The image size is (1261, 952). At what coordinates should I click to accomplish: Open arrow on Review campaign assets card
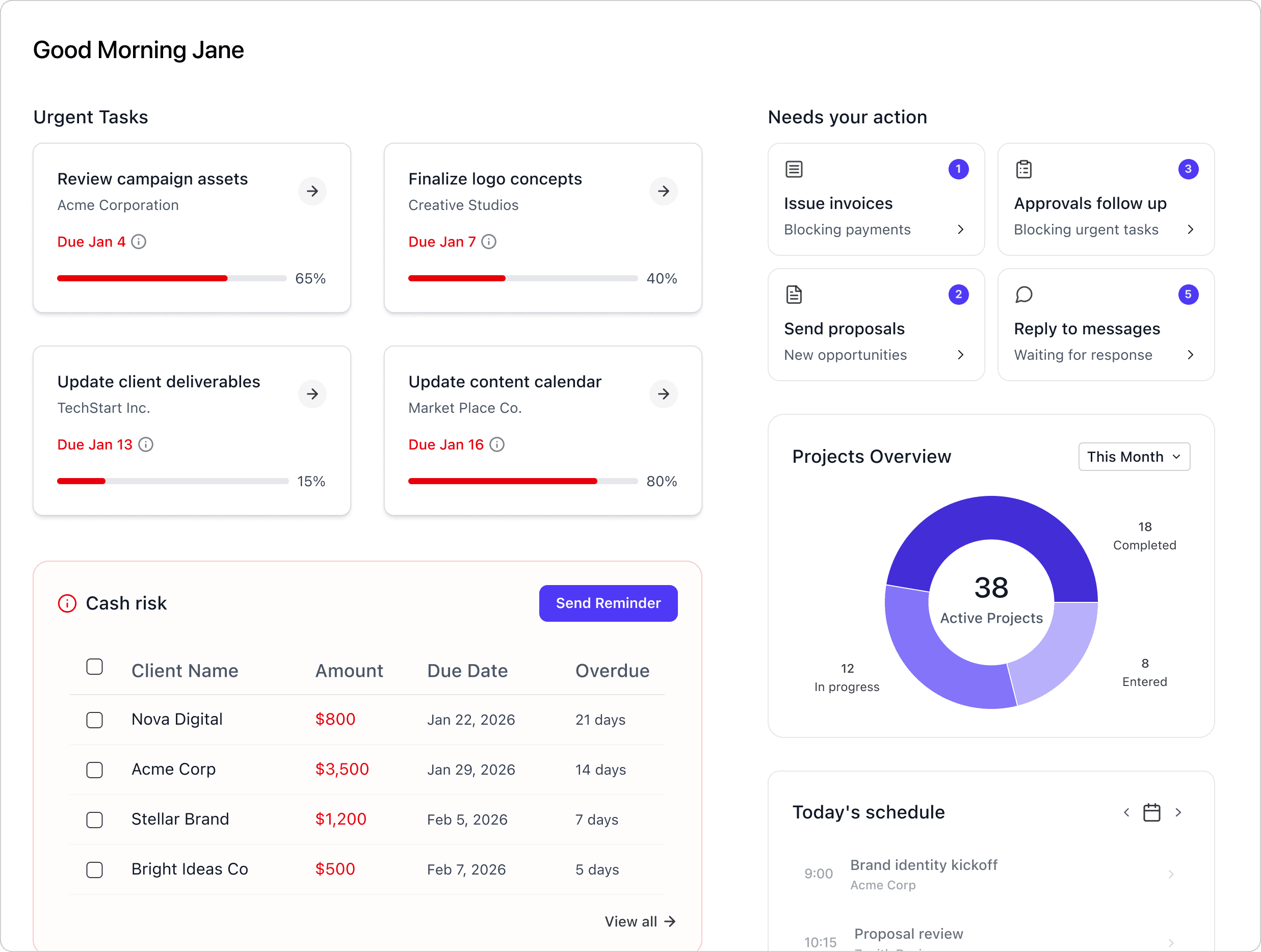(312, 191)
